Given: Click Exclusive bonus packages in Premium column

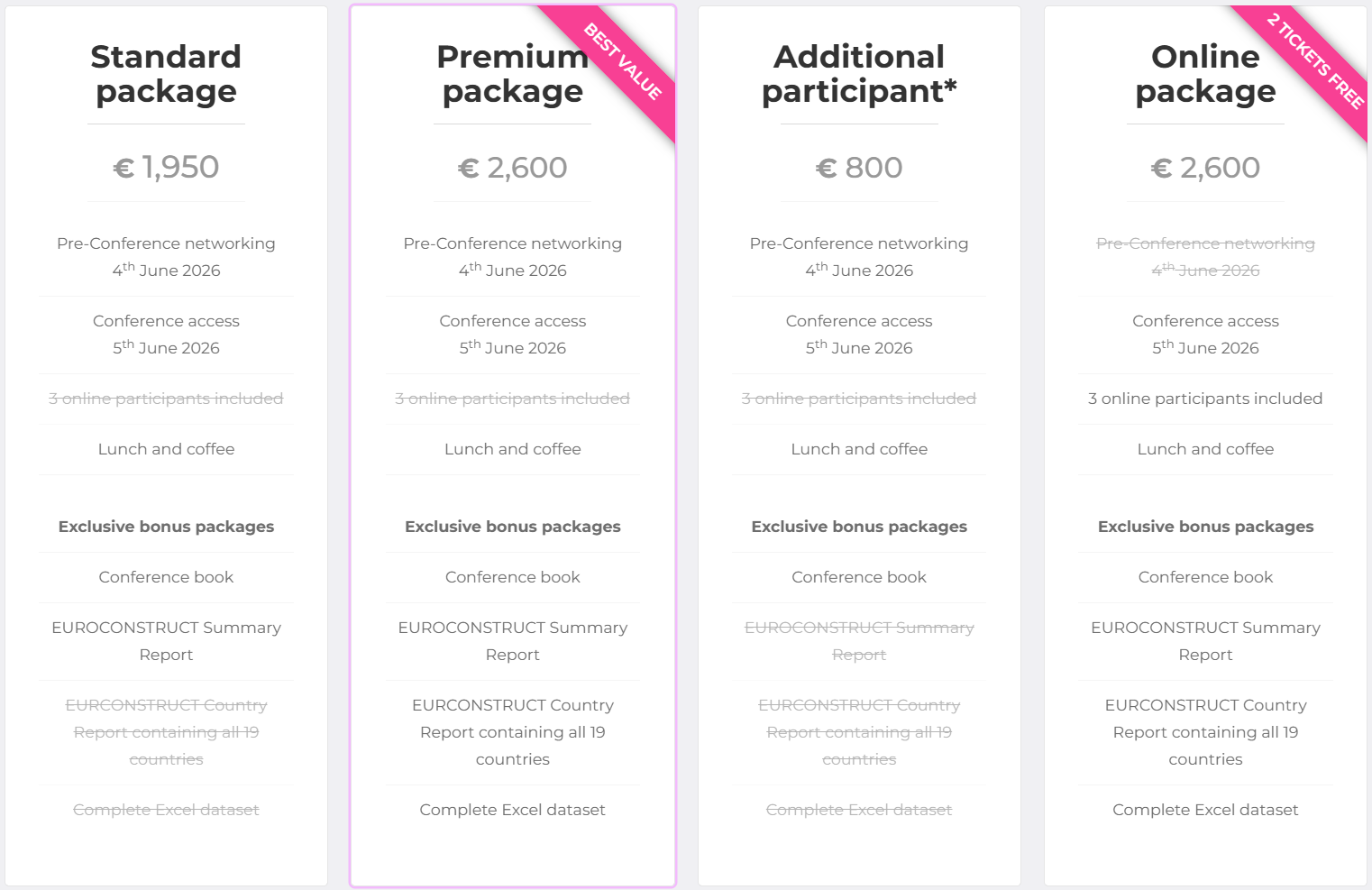Looking at the screenshot, I should point(512,527).
